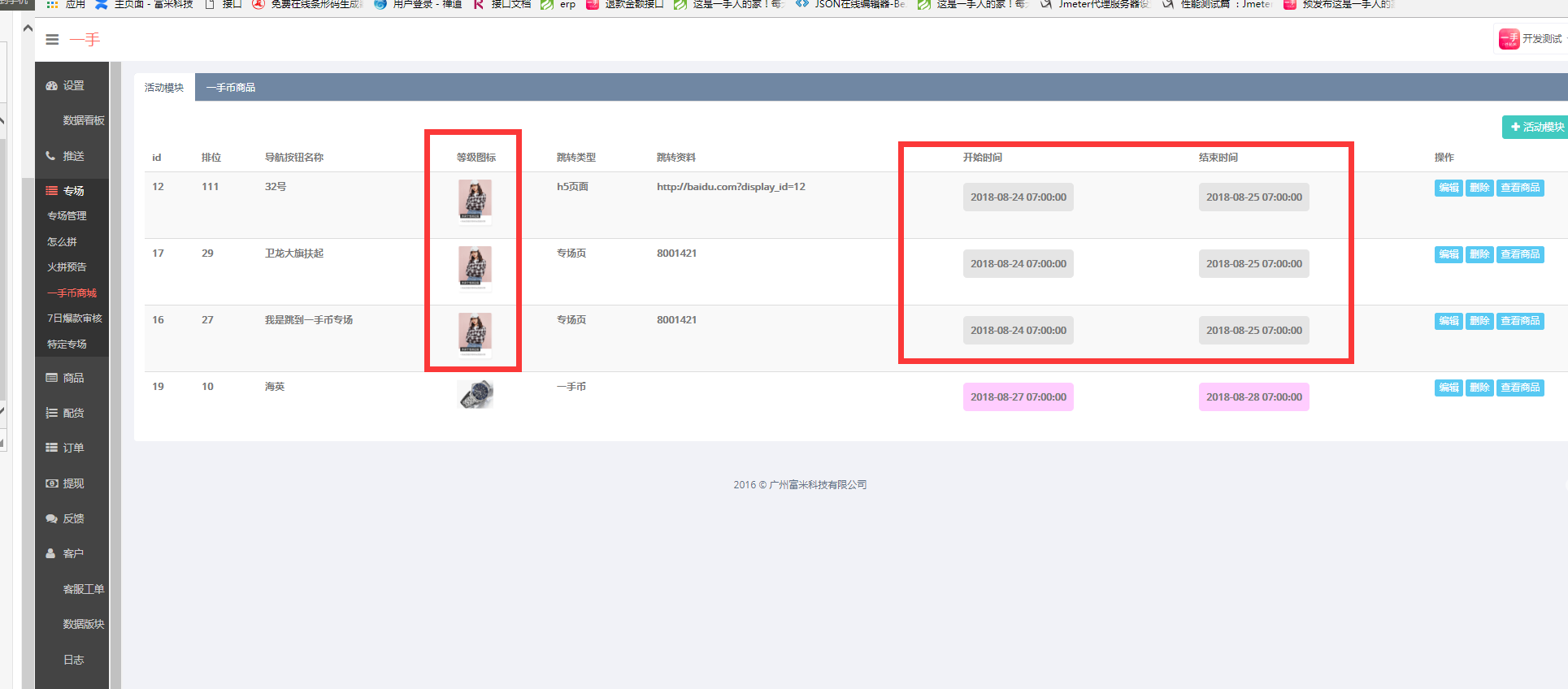
Task: Select 专场管理 submenu item
Action: click(67, 216)
